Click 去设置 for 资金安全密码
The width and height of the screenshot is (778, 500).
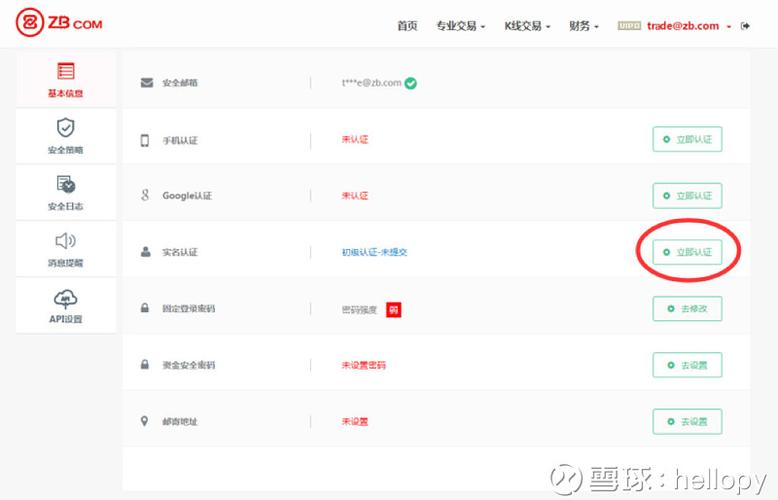tap(687, 365)
